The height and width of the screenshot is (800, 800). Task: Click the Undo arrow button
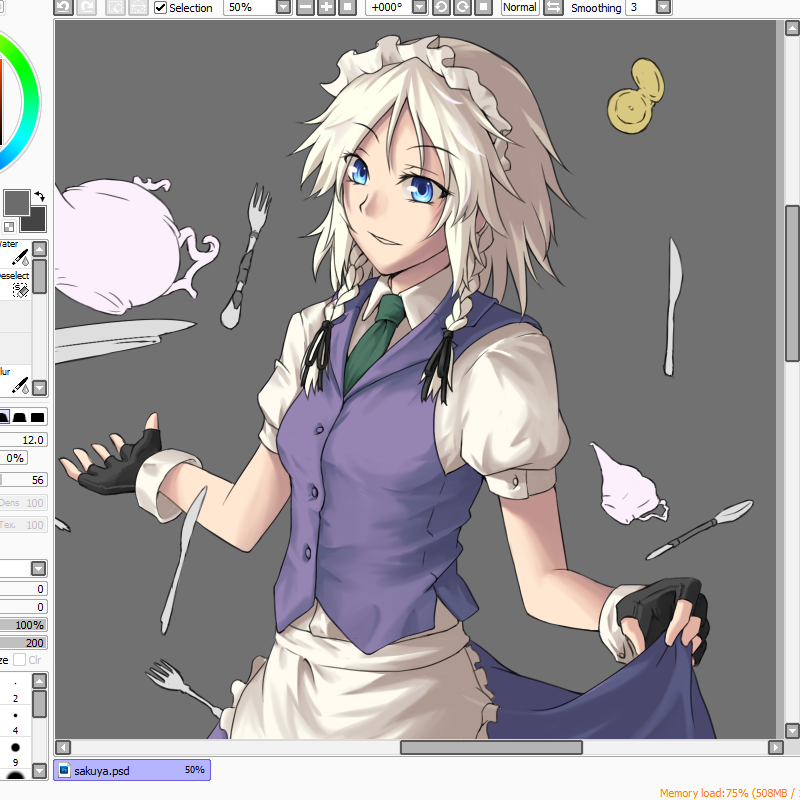(63, 7)
